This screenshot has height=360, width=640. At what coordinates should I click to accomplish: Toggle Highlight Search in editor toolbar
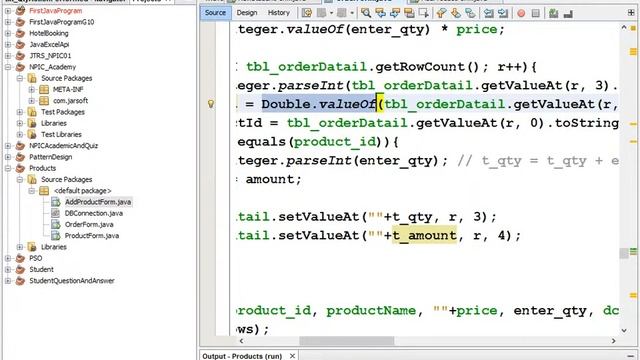(x=409, y=13)
